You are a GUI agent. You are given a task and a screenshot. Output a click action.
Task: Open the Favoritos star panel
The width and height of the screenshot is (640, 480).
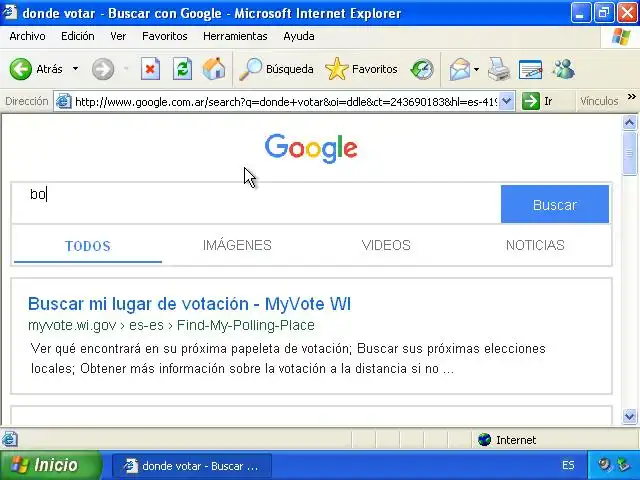tap(362, 69)
